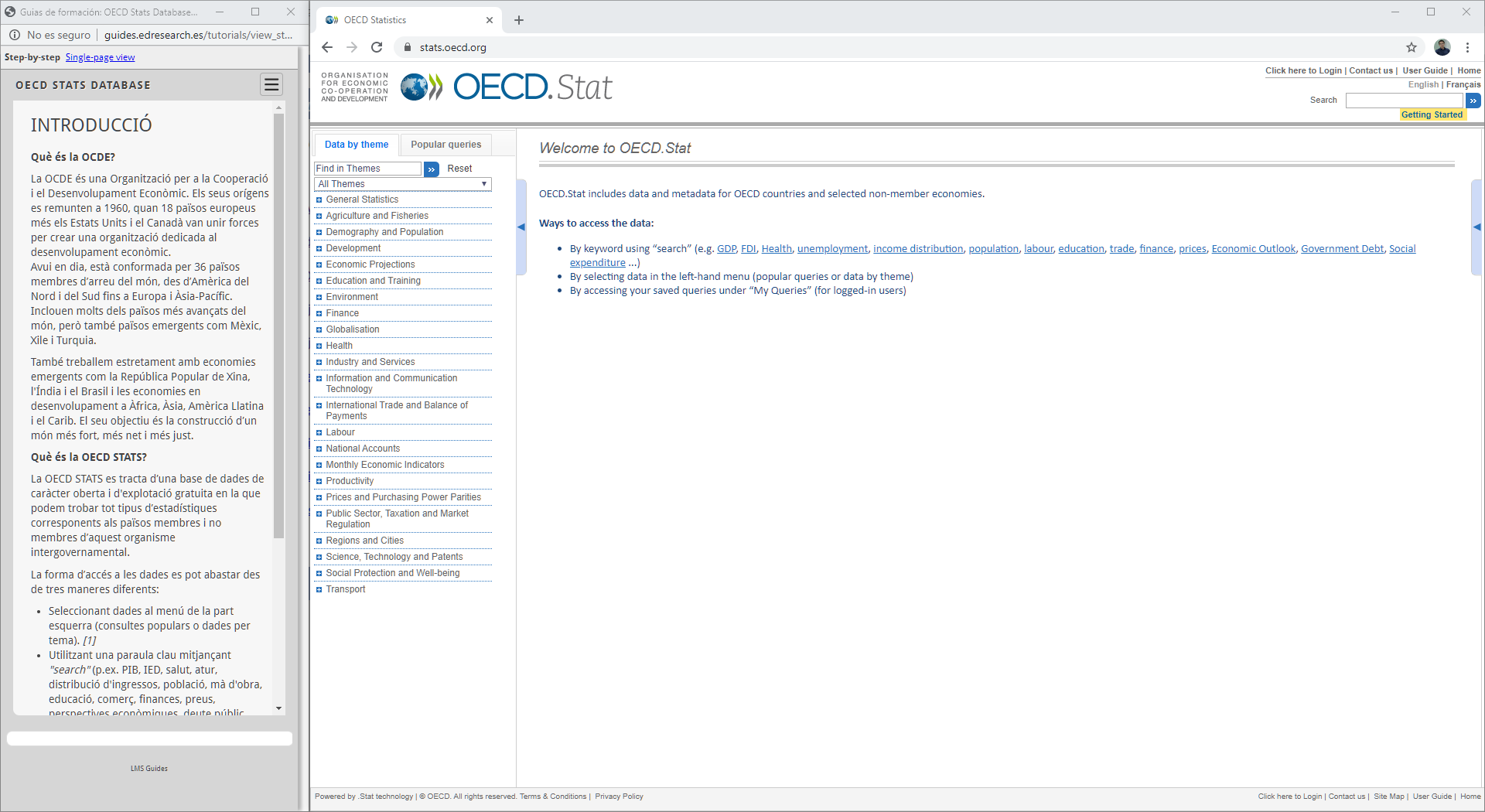Expand Economic Projections theme
Image resolution: width=1485 pixels, height=812 pixels.
coord(319,264)
